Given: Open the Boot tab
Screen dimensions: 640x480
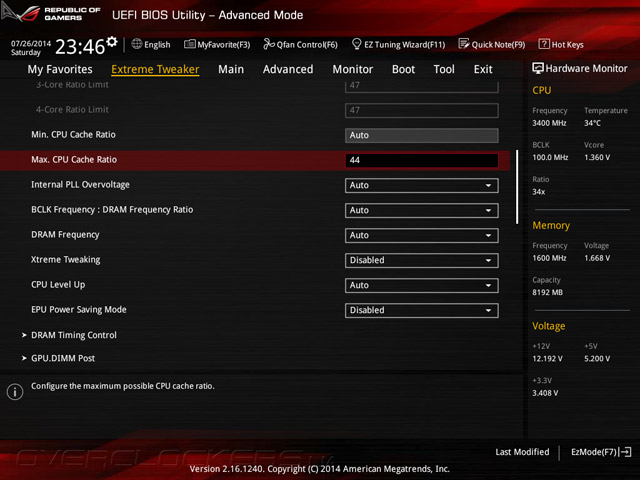Looking at the screenshot, I should click(x=403, y=69).
